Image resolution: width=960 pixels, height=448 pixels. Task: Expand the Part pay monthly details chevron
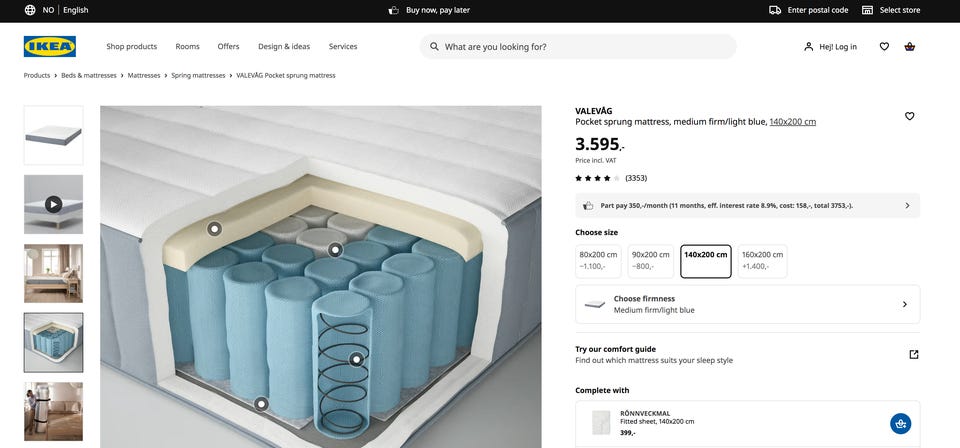pos(907,206)
